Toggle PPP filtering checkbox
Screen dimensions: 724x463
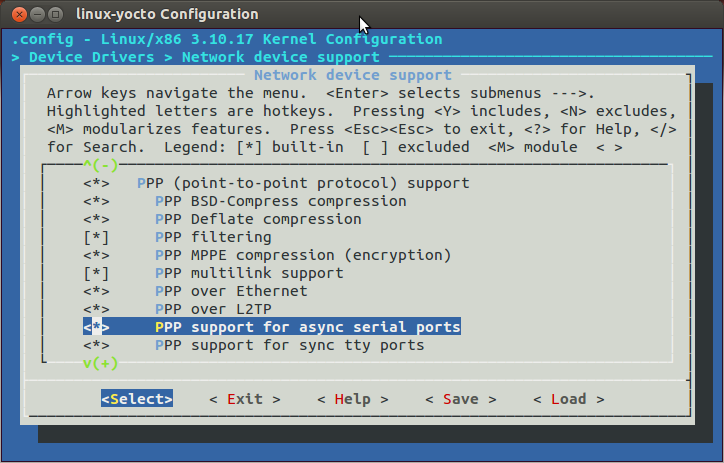[97, 237]
